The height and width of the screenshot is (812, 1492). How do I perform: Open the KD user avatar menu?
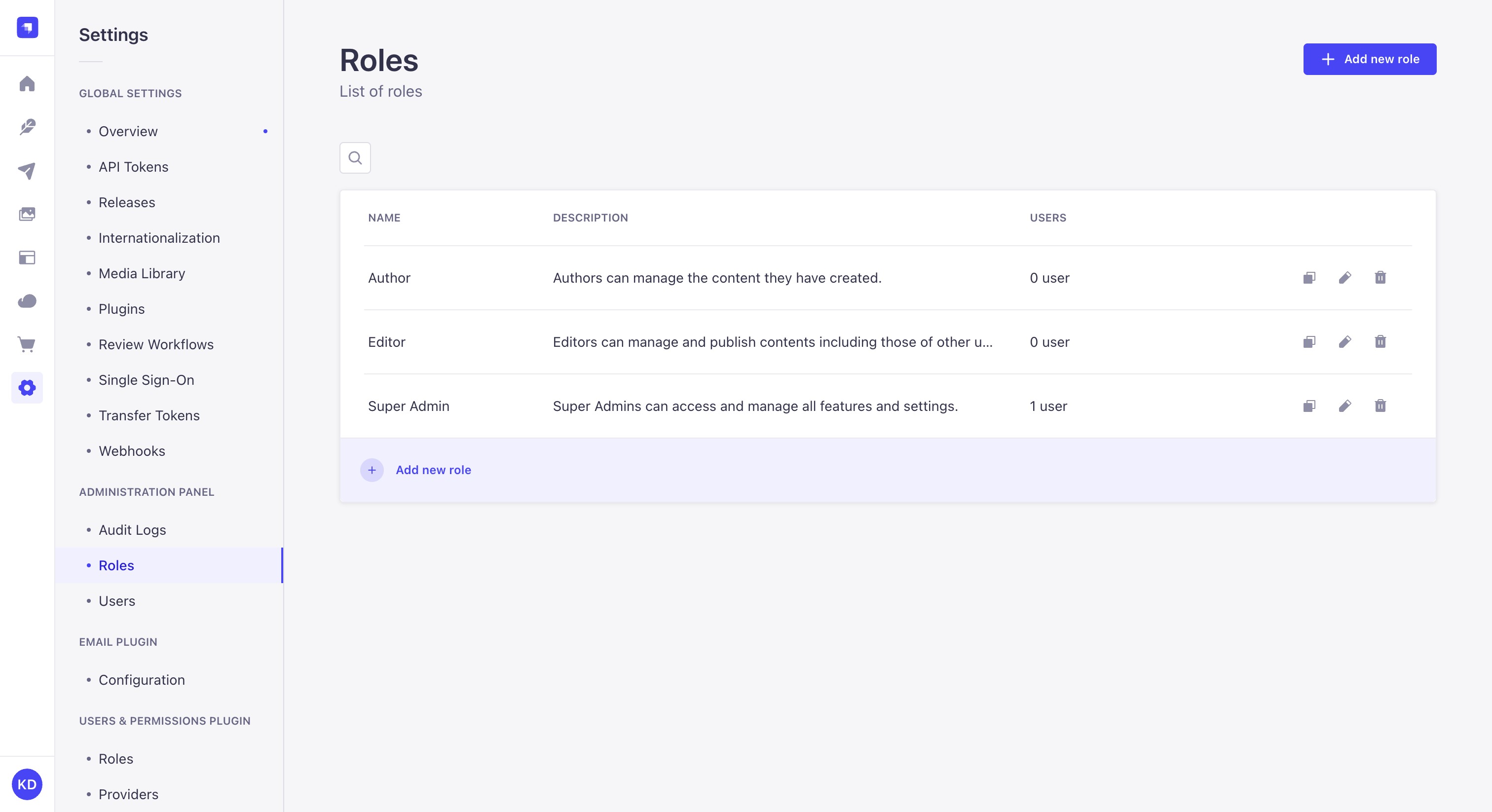27,784
